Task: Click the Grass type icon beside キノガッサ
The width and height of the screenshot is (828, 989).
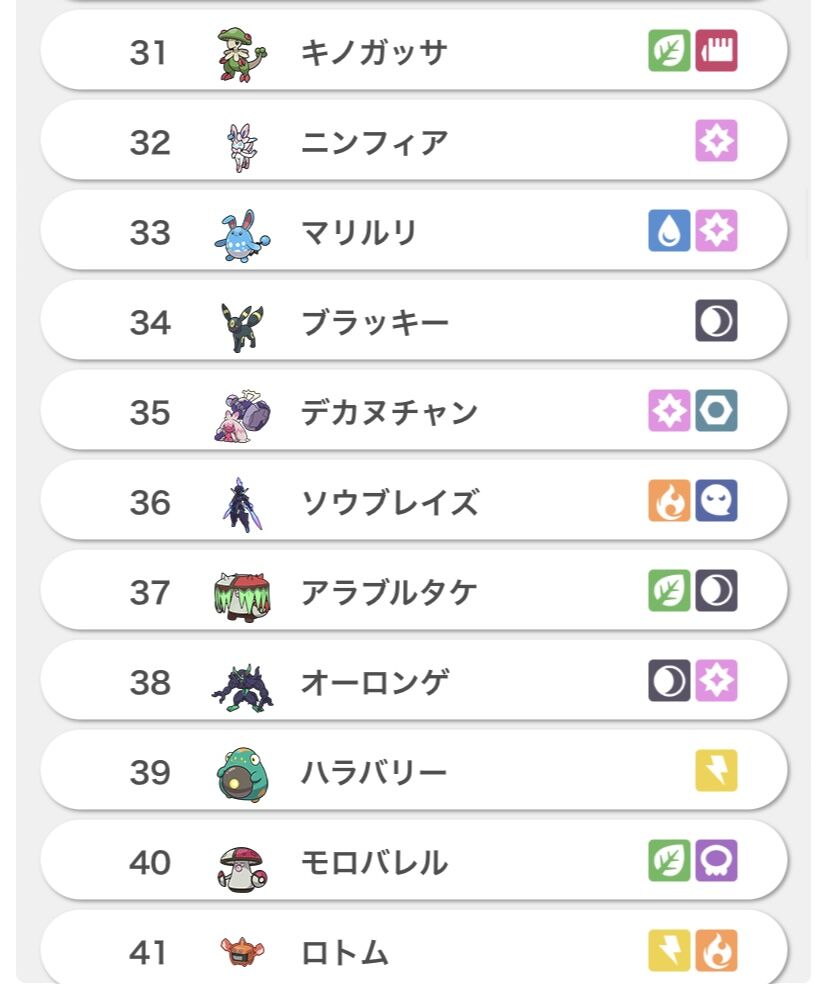Action: coord(669,51)
